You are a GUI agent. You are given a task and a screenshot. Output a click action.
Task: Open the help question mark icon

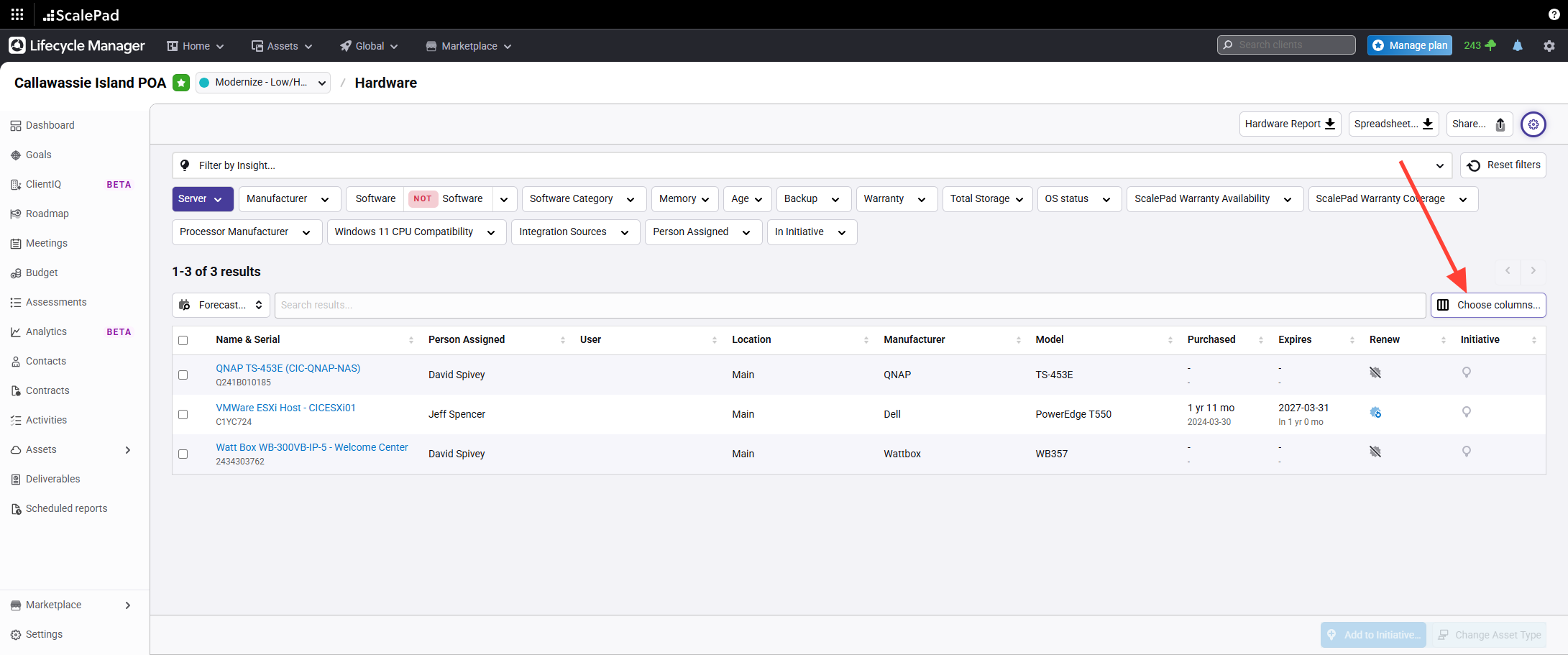(1554, 14)
